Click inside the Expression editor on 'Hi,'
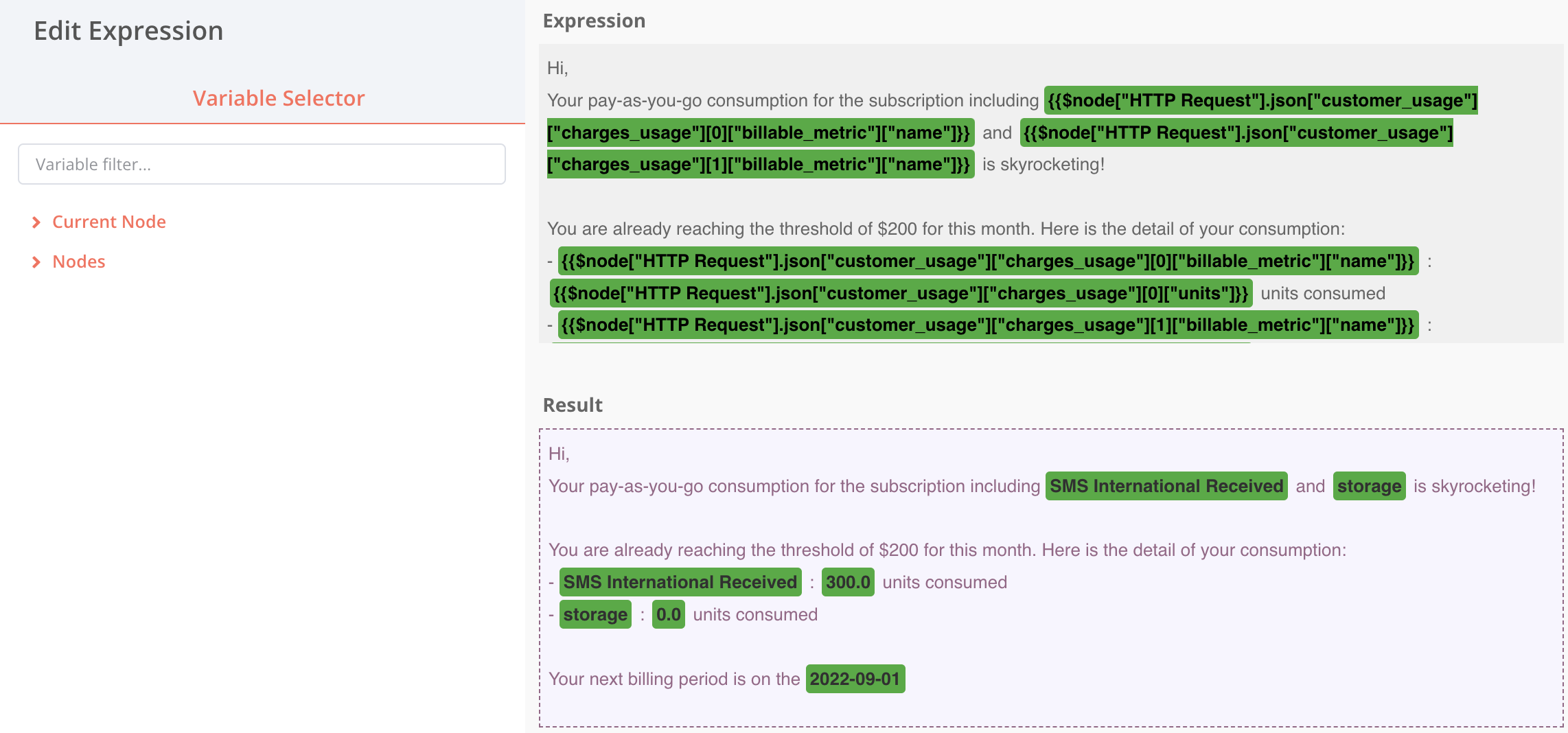 557,68
